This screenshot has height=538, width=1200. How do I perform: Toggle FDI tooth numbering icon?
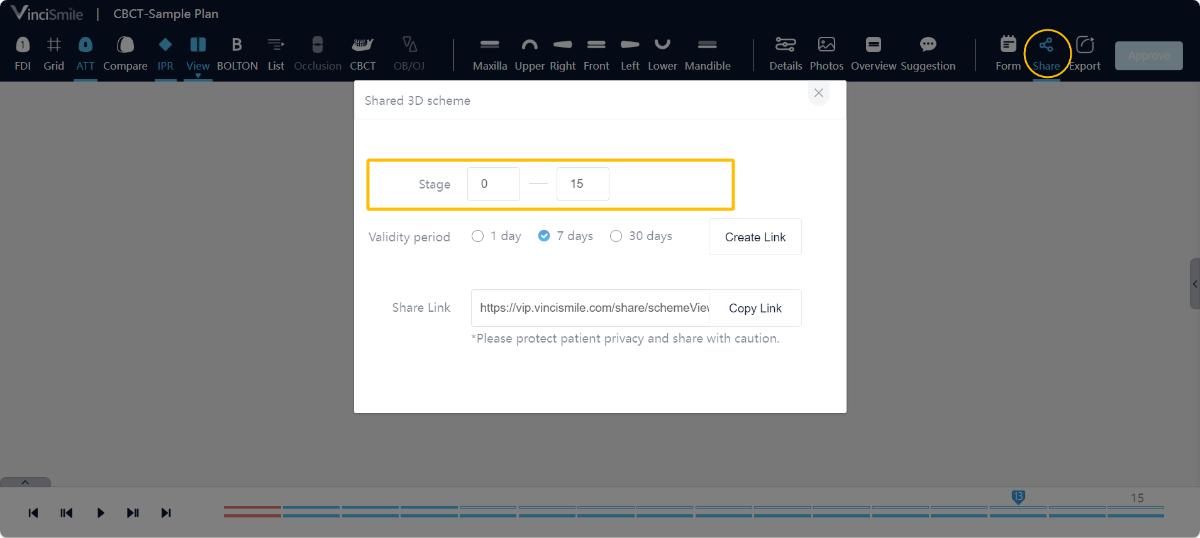click(22, 46)
